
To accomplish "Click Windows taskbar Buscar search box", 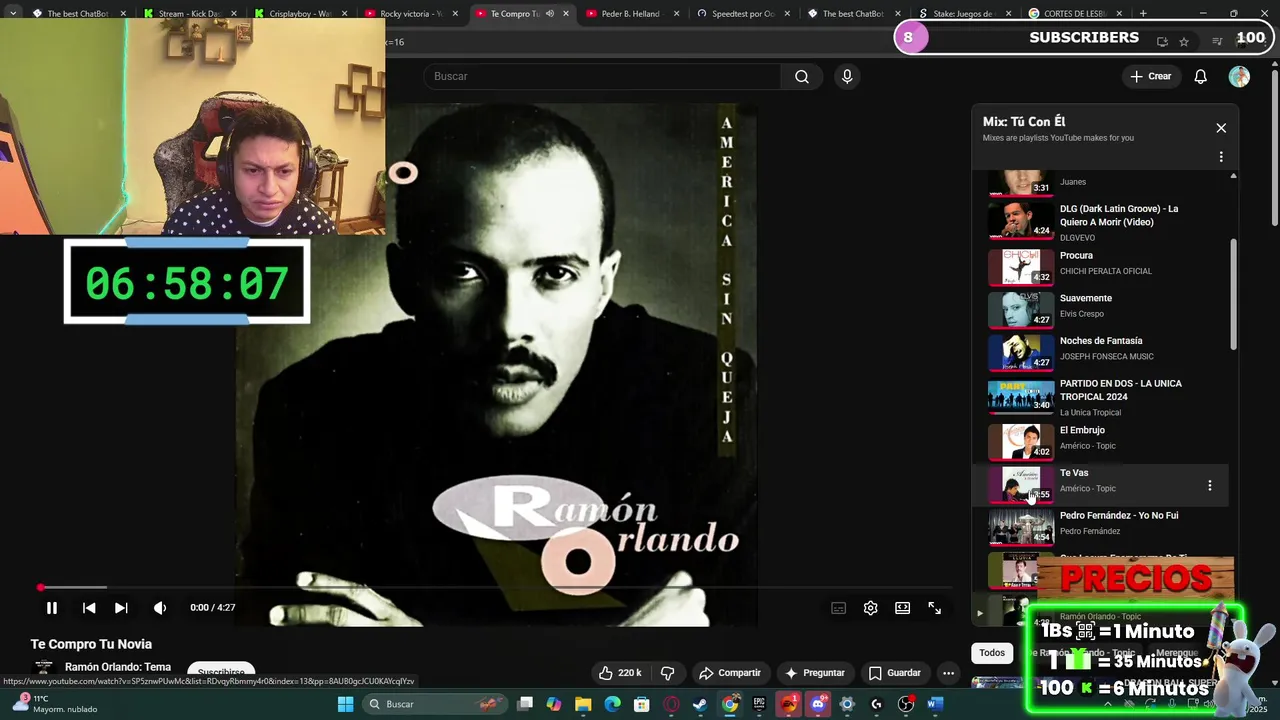I will coord(433,704).
